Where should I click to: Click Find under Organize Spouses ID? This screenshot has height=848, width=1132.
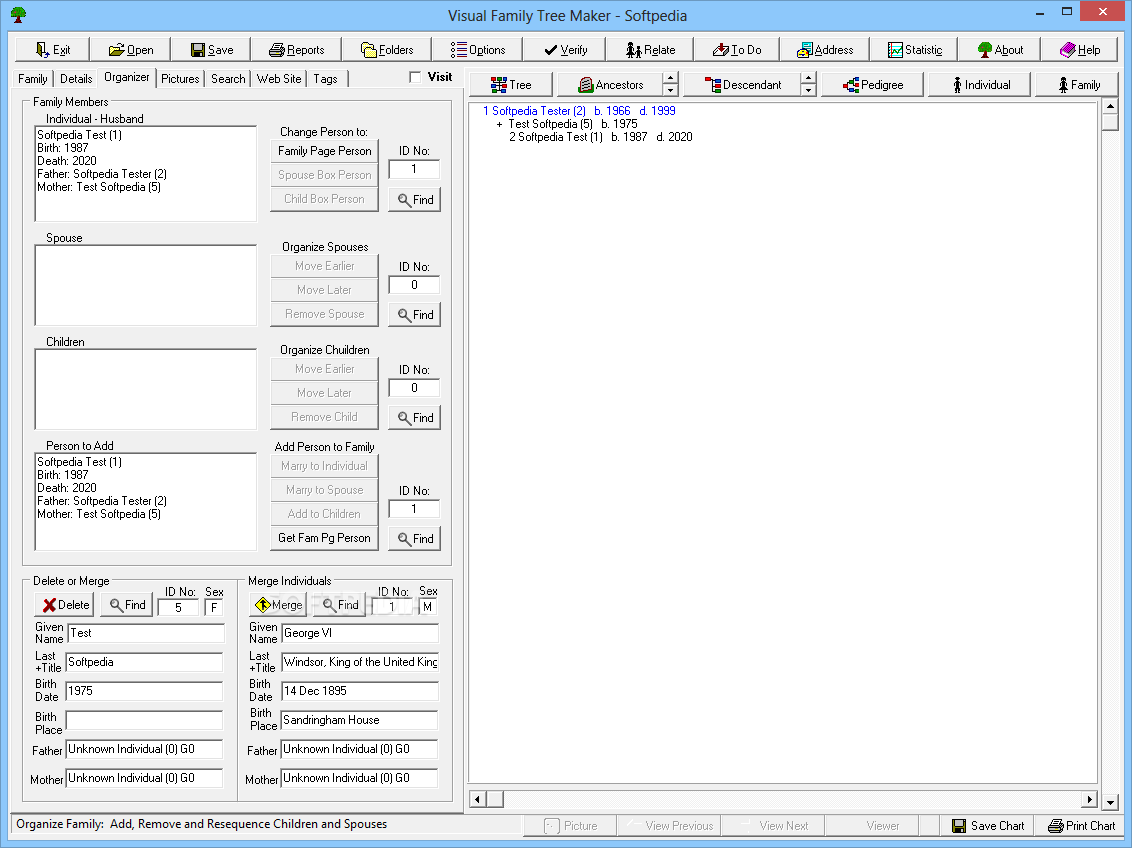[414, 315]
